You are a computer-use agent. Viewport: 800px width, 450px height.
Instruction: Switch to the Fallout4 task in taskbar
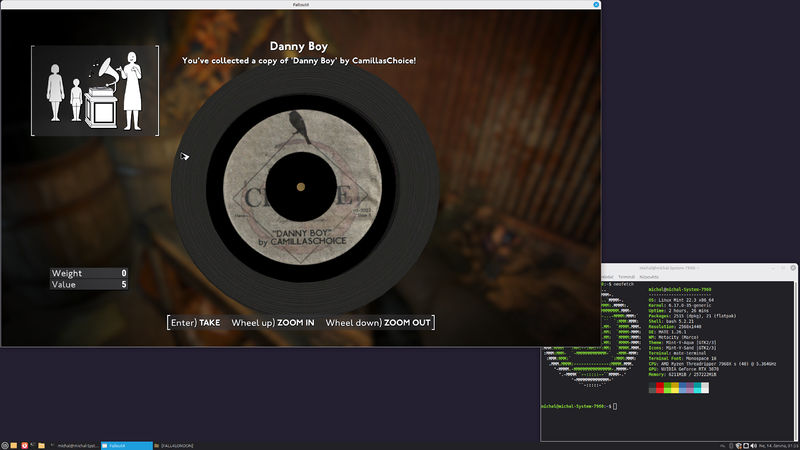pyautogui.click(x=127, y=445)
